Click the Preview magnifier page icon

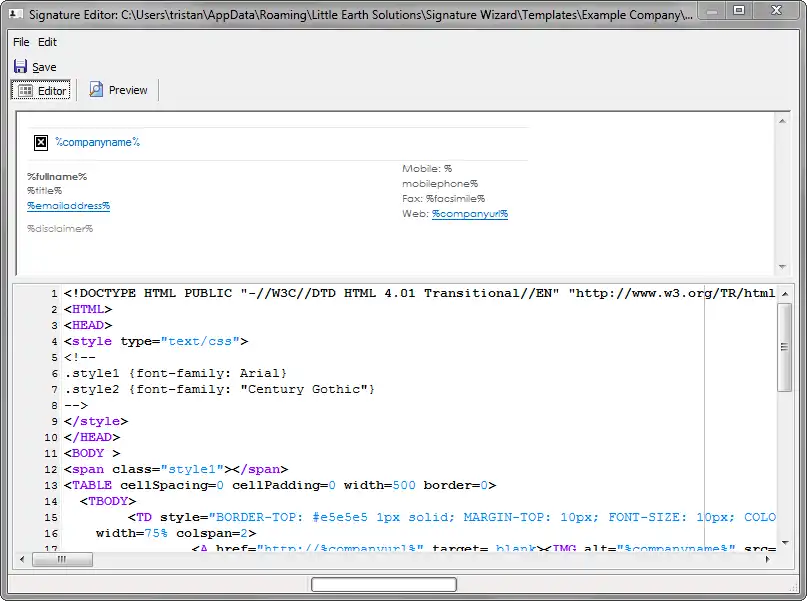click(x=96, y=90)
